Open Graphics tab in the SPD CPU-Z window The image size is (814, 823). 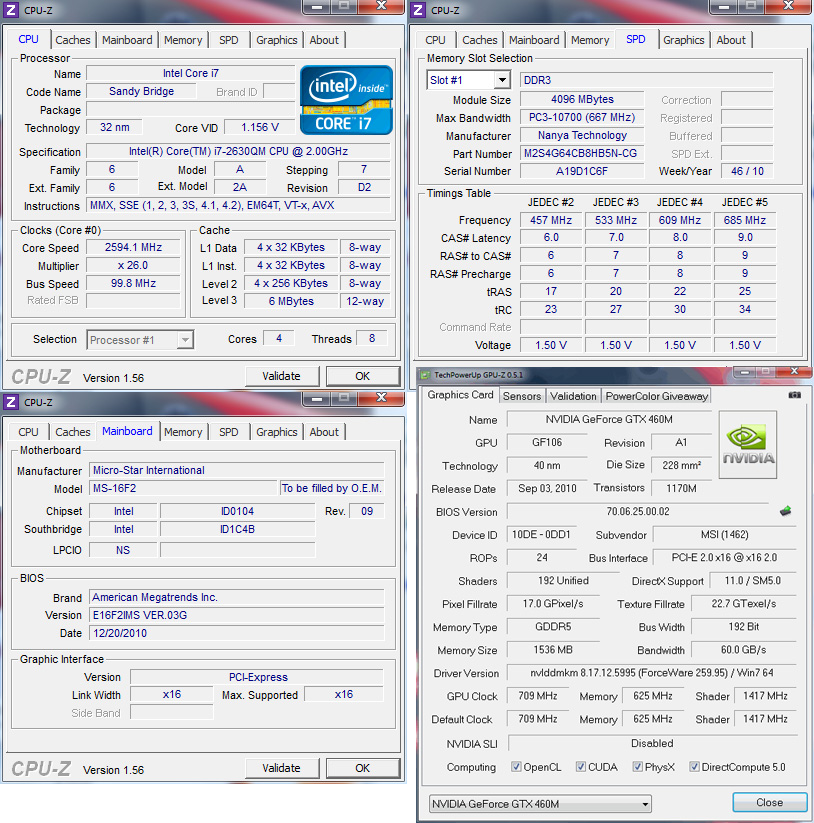click(683, 40)
